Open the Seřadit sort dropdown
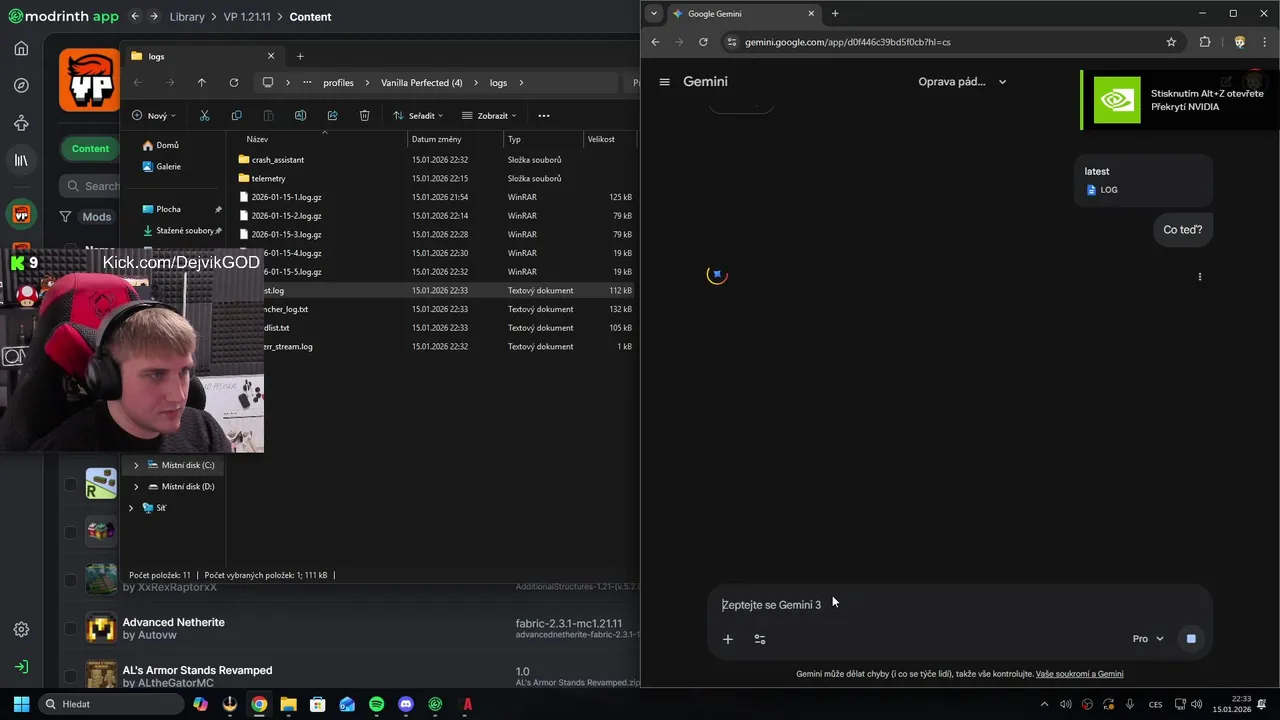 click(x=418, y=115)
